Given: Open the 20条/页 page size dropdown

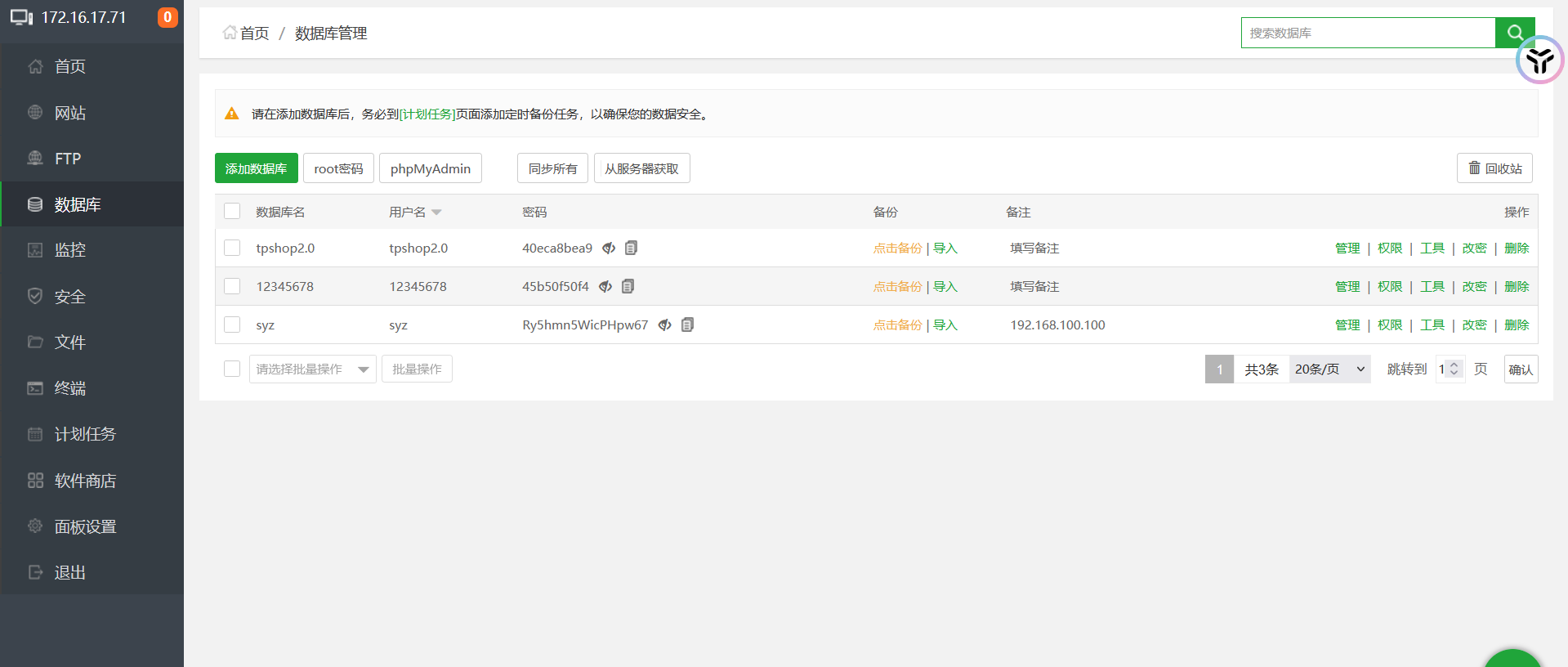Looking at the screenshot, I should pos(1329,369).
